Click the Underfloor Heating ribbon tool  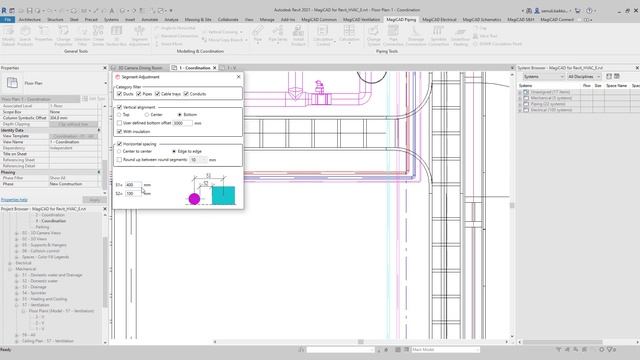click(x=460, y=36)
